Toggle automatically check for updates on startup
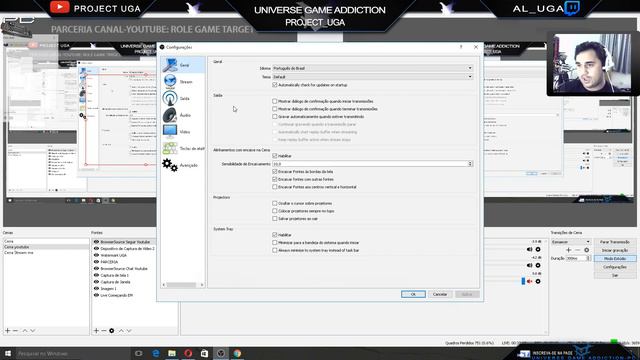The image size is (640, 360). point(275,85)
